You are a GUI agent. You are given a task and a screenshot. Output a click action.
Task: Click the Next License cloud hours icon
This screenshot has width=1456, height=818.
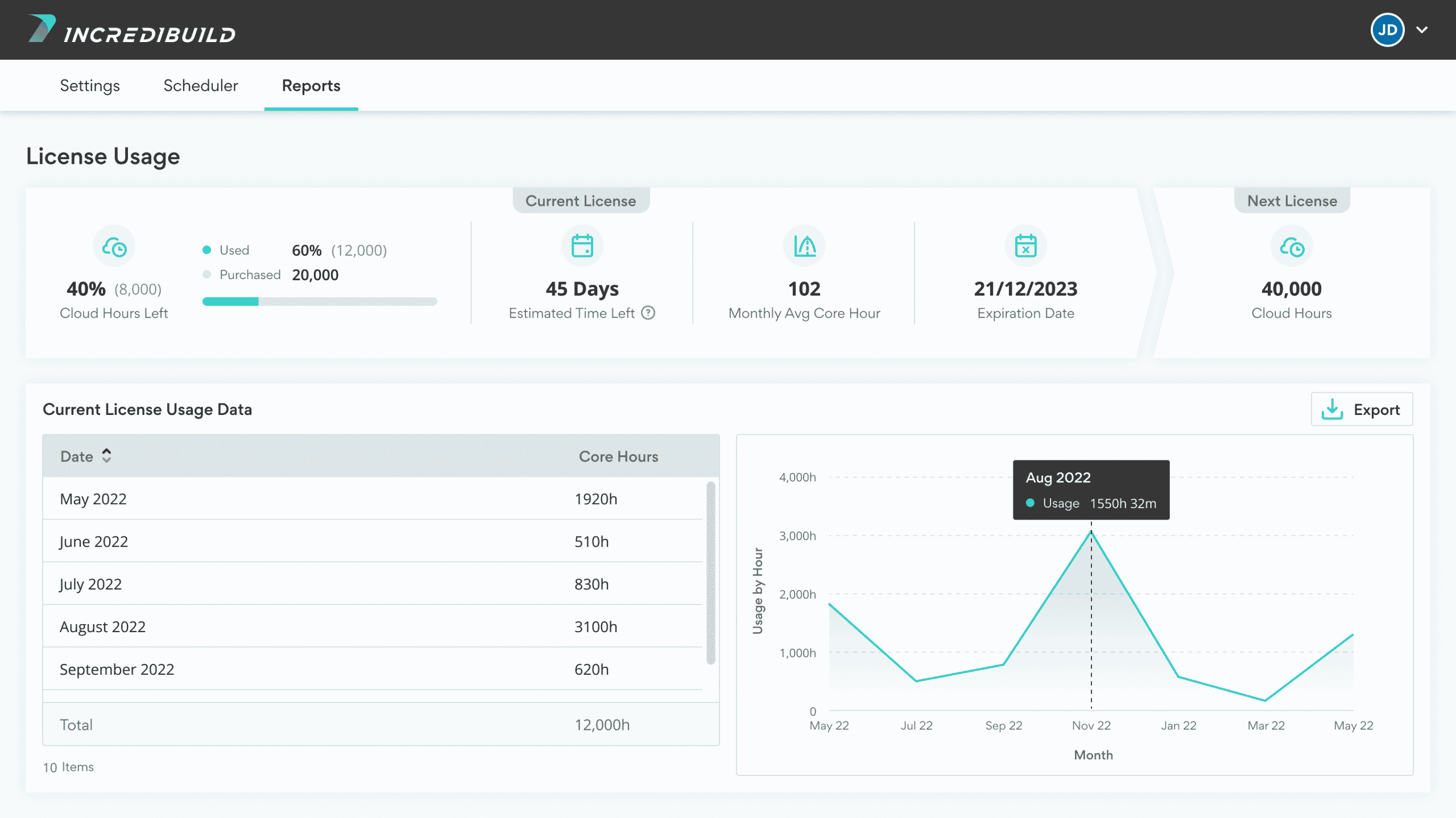[1291, 247]
